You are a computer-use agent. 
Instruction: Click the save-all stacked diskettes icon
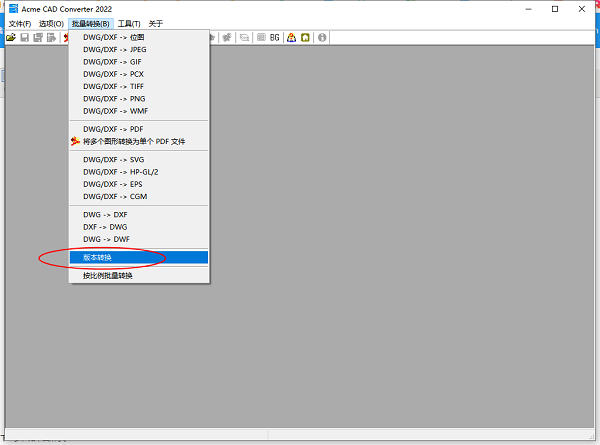pos(38,37)
